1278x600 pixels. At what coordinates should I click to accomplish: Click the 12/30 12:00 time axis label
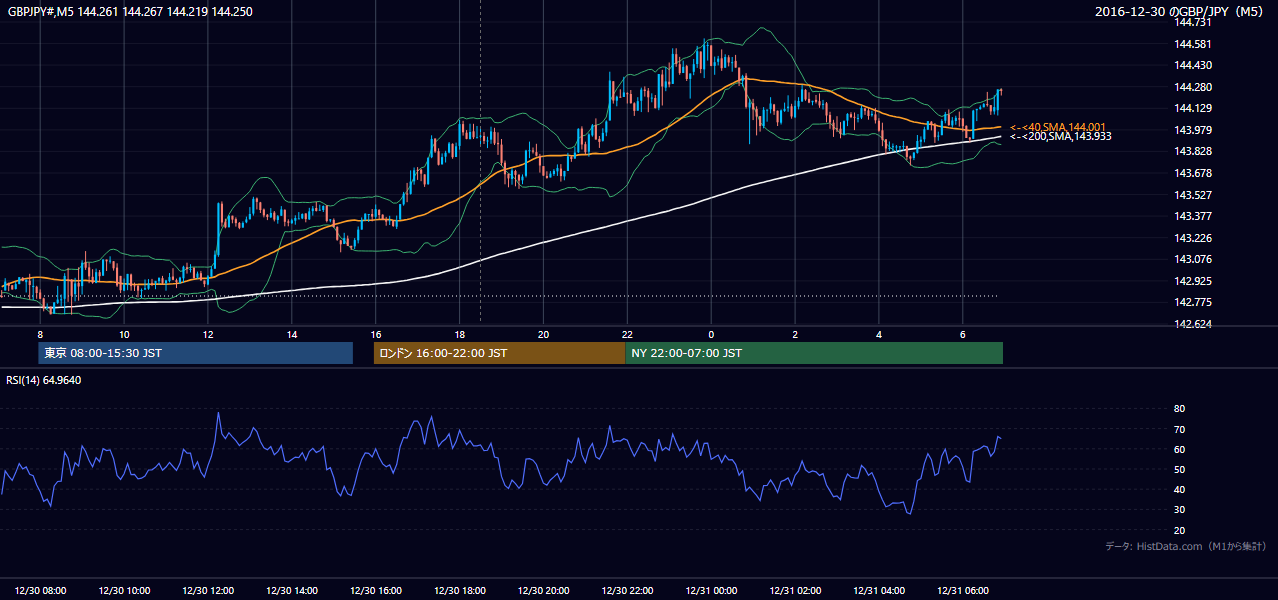click(209, 591)
